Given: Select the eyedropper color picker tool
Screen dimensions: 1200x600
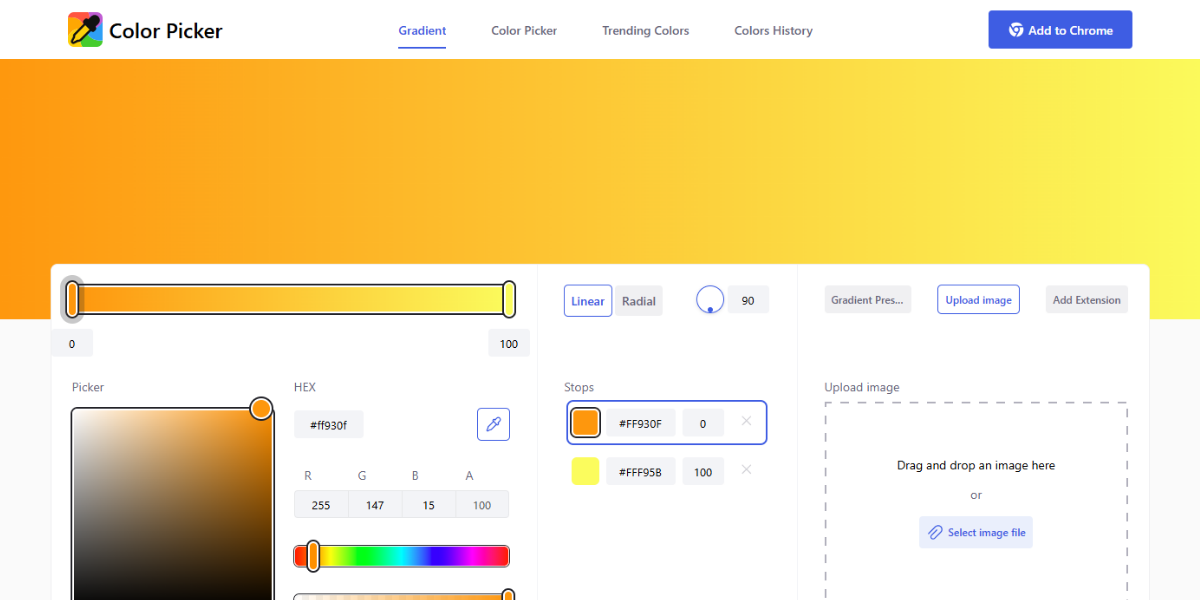Looking at the screenshot, I should pyautogui.click(x=493, y=424).
